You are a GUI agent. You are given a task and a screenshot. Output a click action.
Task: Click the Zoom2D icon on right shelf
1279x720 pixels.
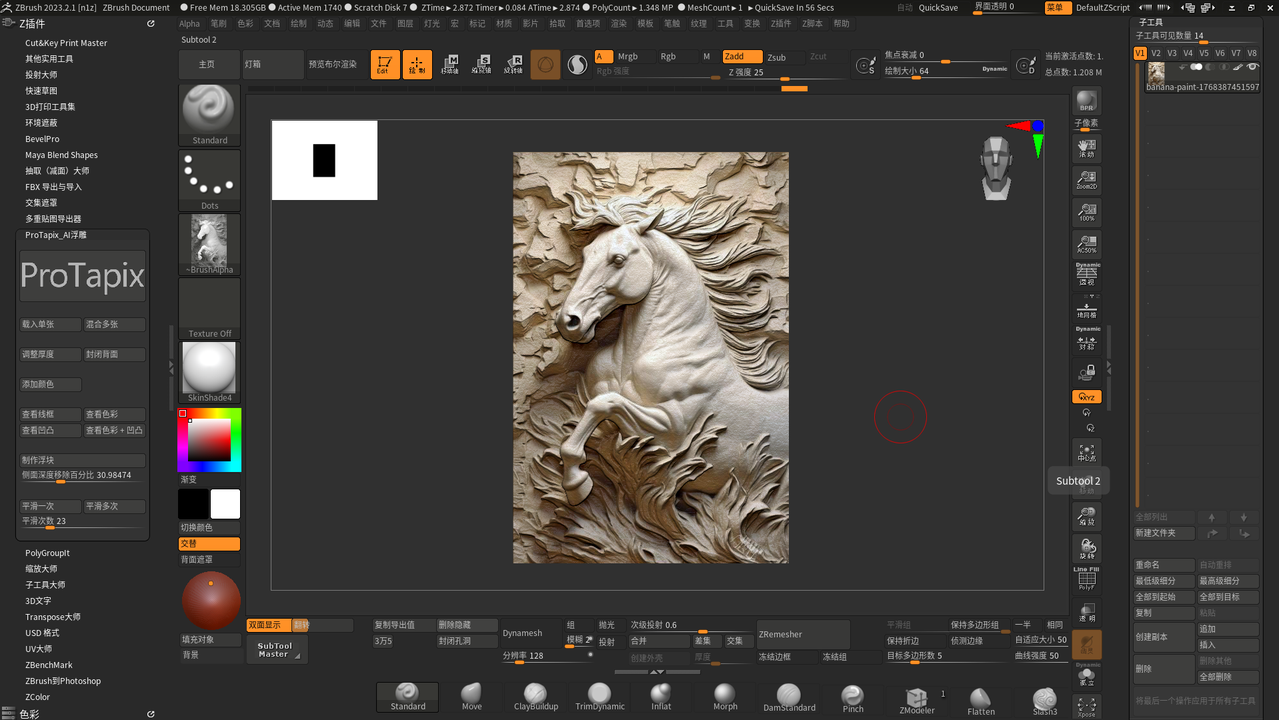coord(1086,178)
